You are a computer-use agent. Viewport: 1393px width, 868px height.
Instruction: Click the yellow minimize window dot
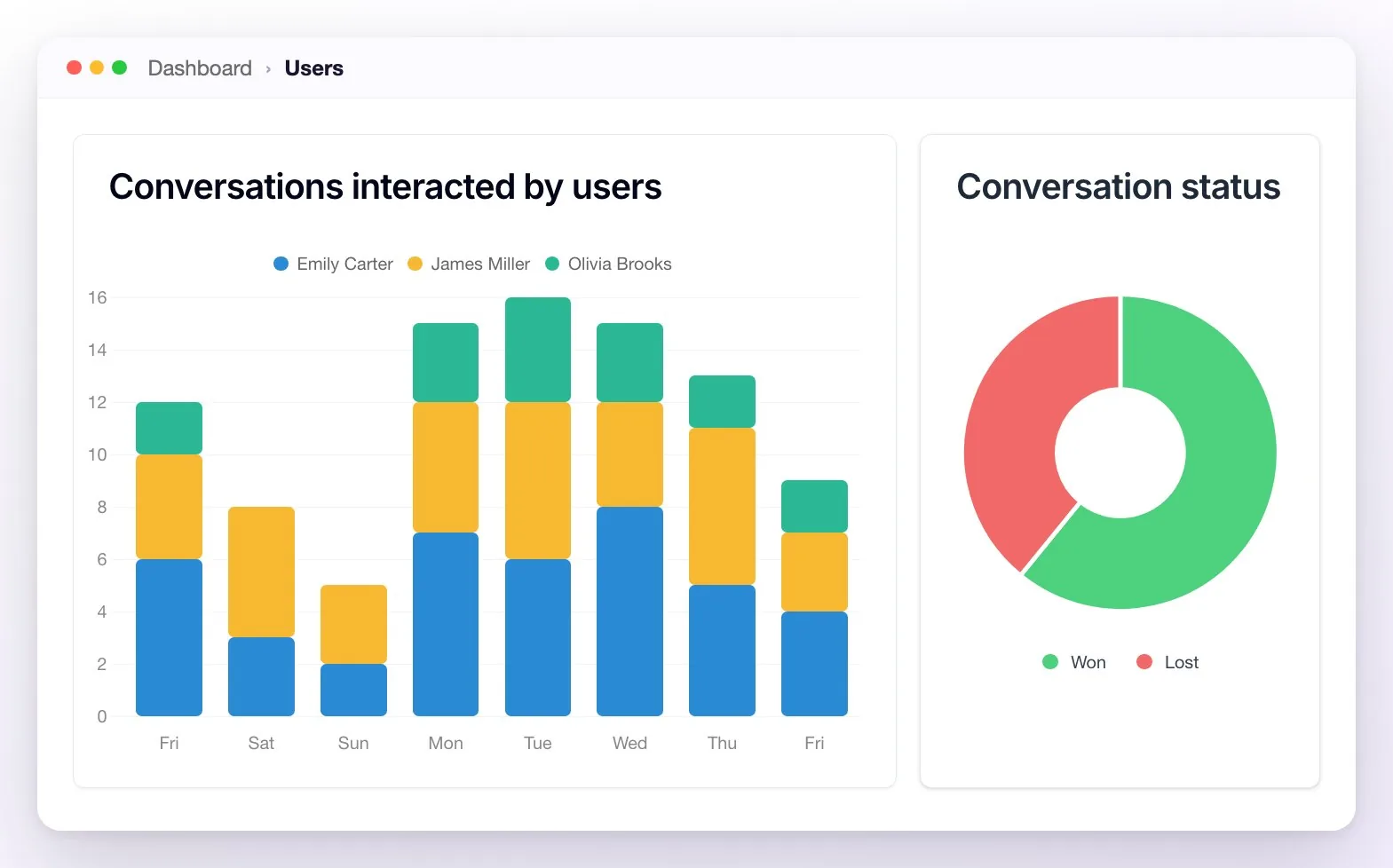[x=97, y=67]
